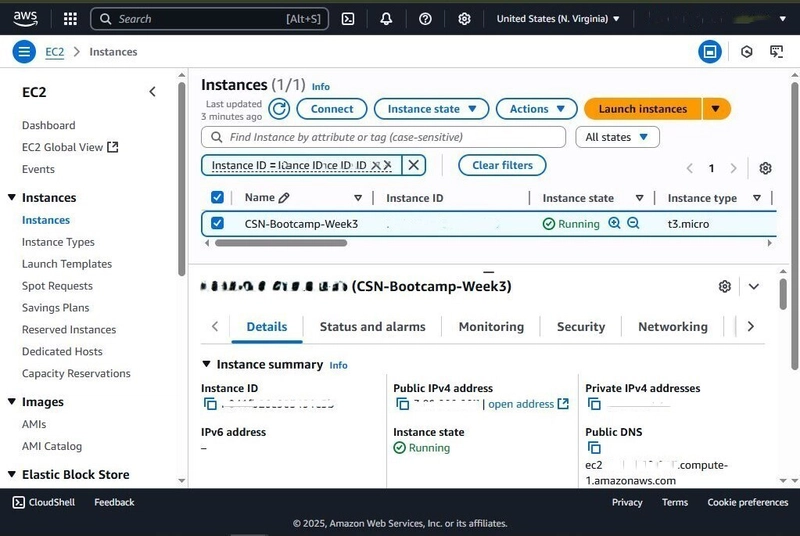The height and width of the screenshot is (536, 800).
Task: Toggle the blue hamburger navigation menu
Action: point(24,52)
